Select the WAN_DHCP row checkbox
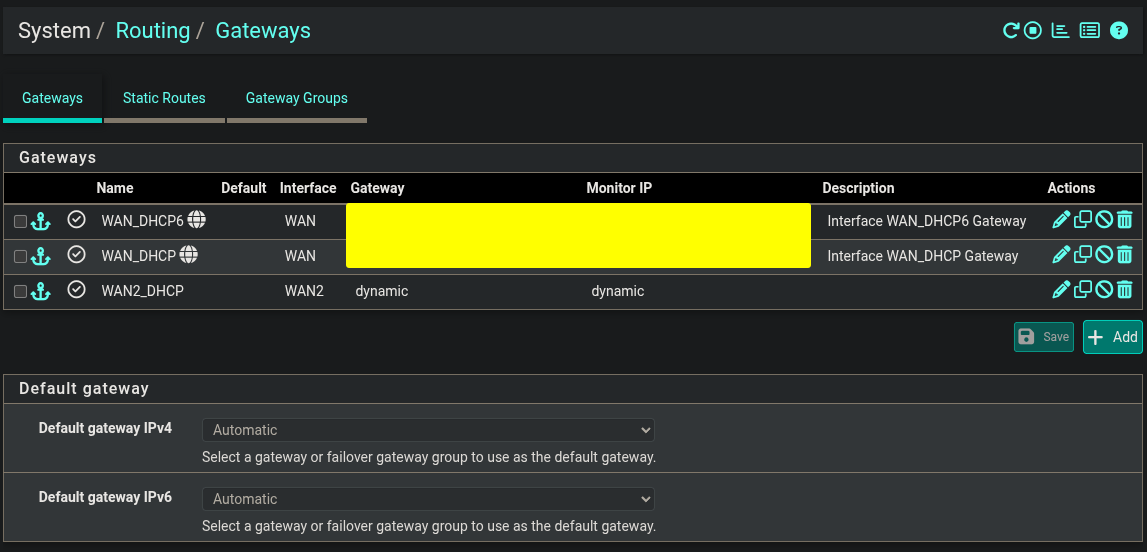 click(20, 257)
